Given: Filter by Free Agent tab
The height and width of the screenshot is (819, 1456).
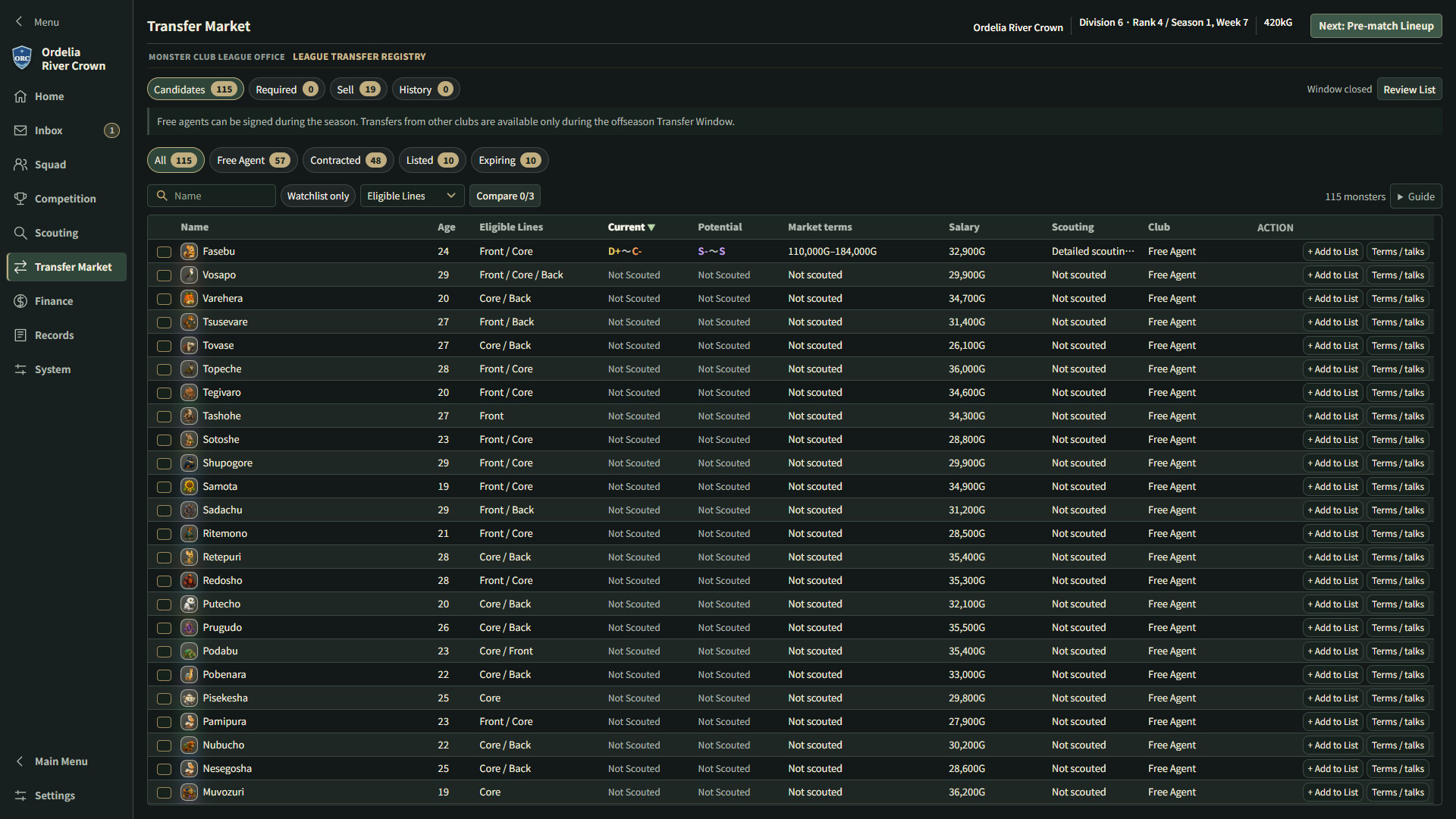Looking at the screenshot, I should 253,160.
